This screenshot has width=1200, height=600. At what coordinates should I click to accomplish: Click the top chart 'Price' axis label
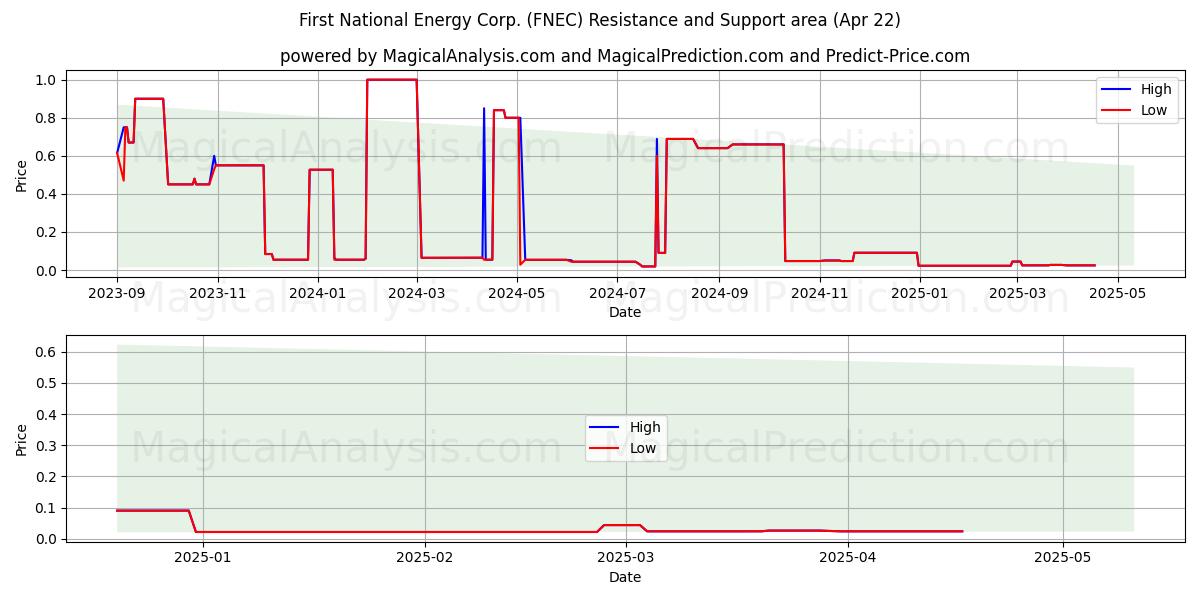tap(22, 175)
